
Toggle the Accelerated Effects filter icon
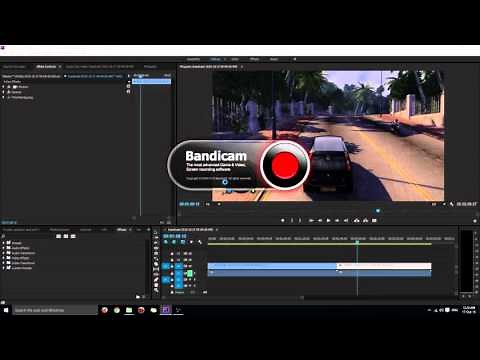(x=59, y=236)
